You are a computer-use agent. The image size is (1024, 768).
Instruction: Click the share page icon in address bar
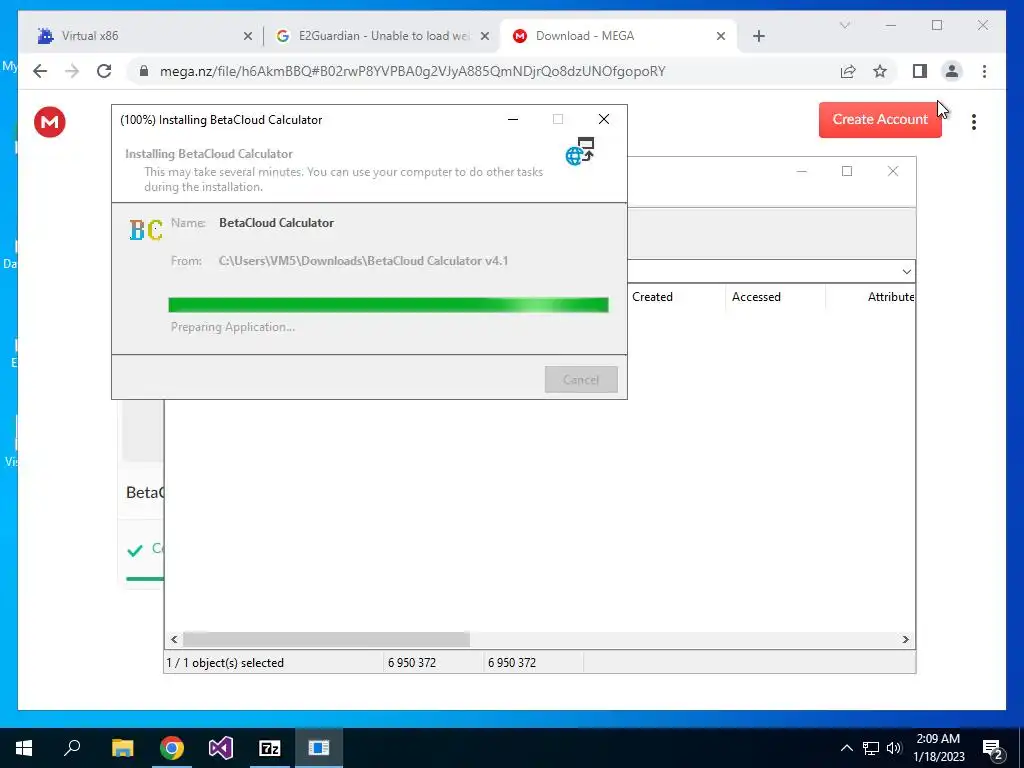[x=848, y=71]
